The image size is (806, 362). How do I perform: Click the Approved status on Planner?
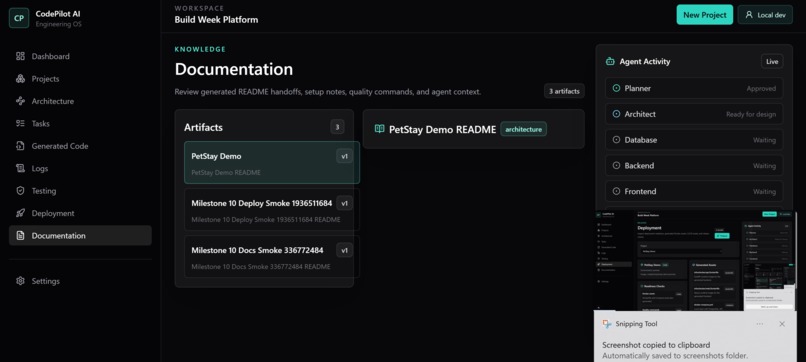click(761, 88)
